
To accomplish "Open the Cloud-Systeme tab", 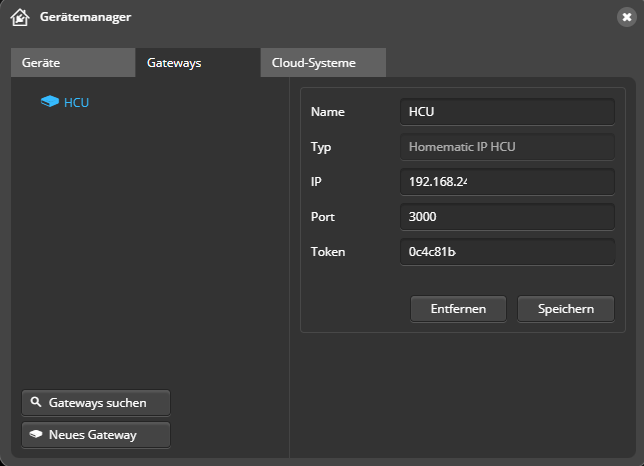I will click(323, 62).
